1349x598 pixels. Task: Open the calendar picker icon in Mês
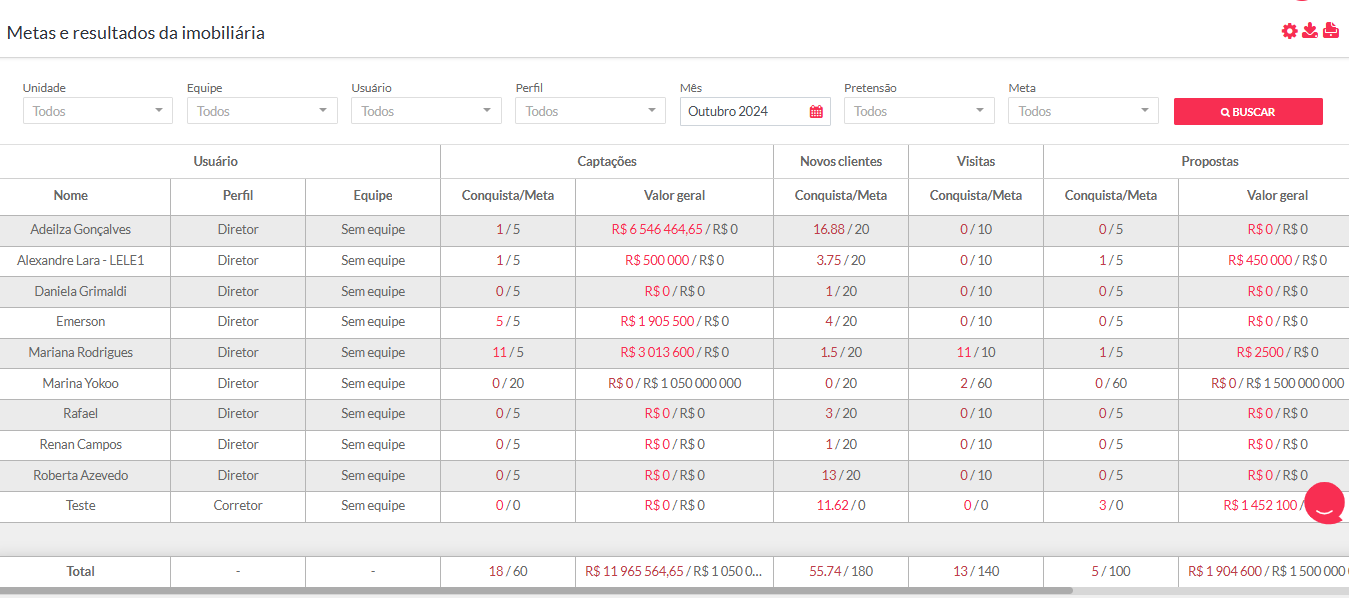tap(816, 112)
